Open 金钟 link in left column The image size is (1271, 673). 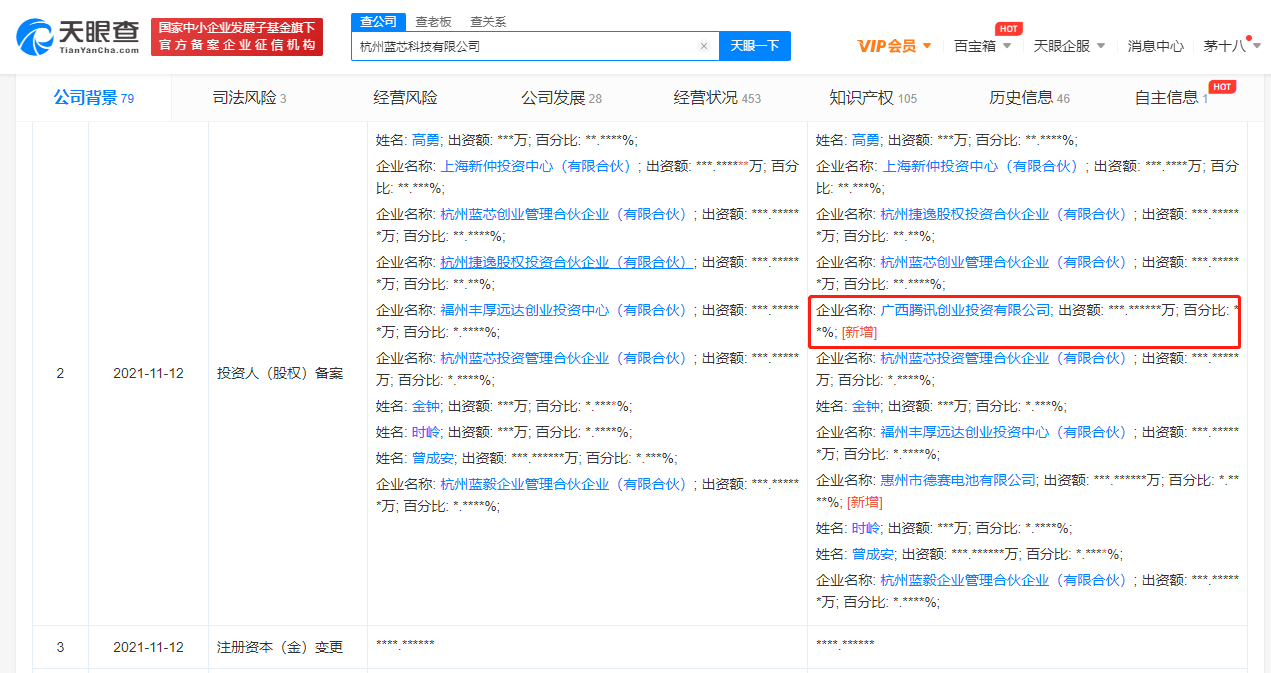point(426,406)
